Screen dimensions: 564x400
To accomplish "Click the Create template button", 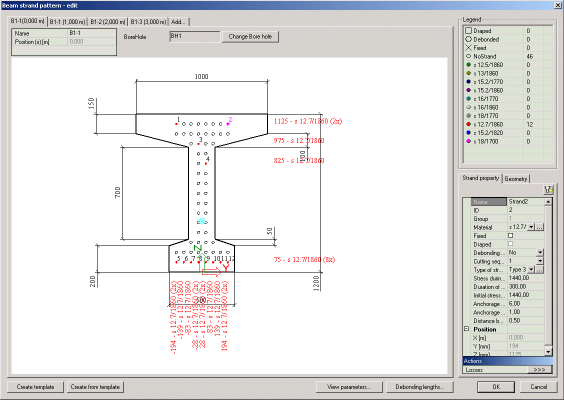I will coord(35,387).
